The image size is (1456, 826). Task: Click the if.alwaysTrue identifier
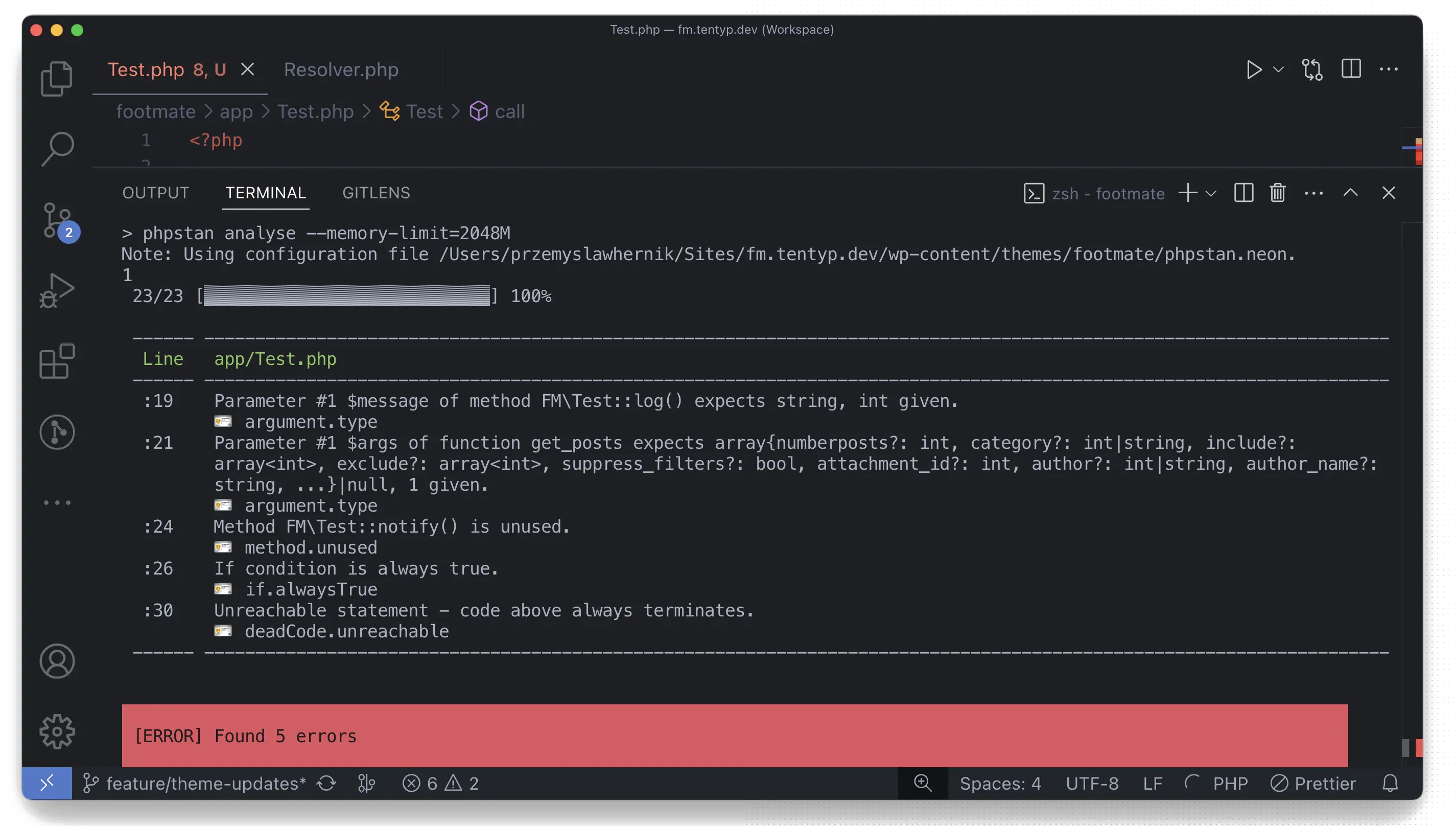click(311, 589)
